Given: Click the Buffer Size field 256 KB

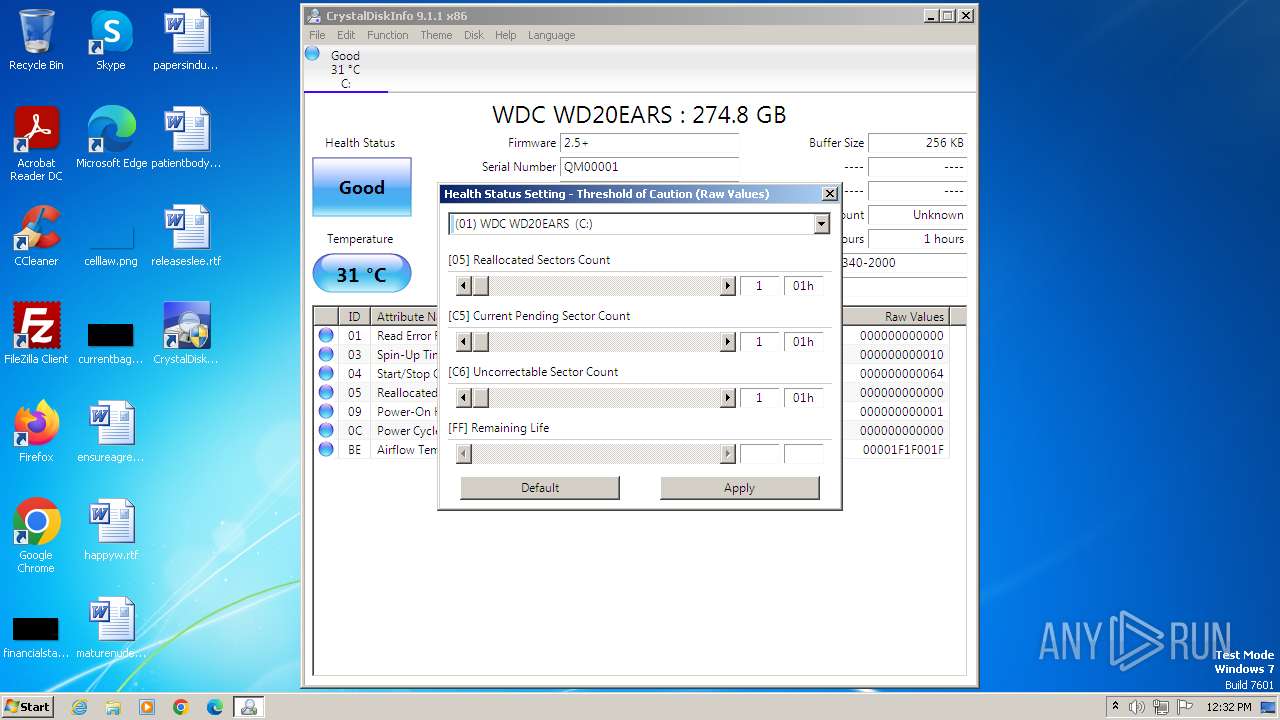Looking at the screenshot, I should click(x=917, y=143).
